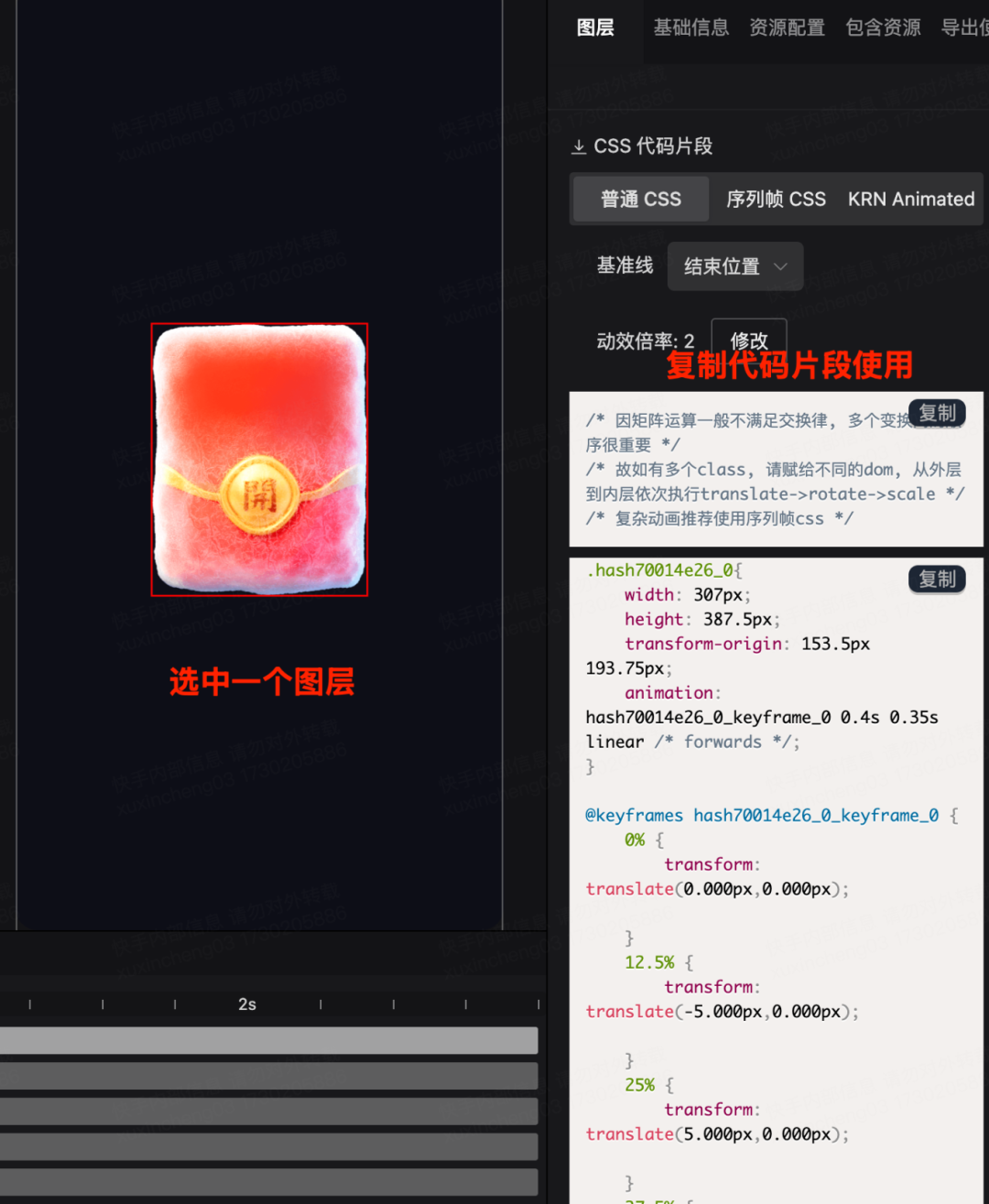Select the second timeline track bar from the top
This screenshot has height=1204, width=989.
click(x=268, y=1076)
